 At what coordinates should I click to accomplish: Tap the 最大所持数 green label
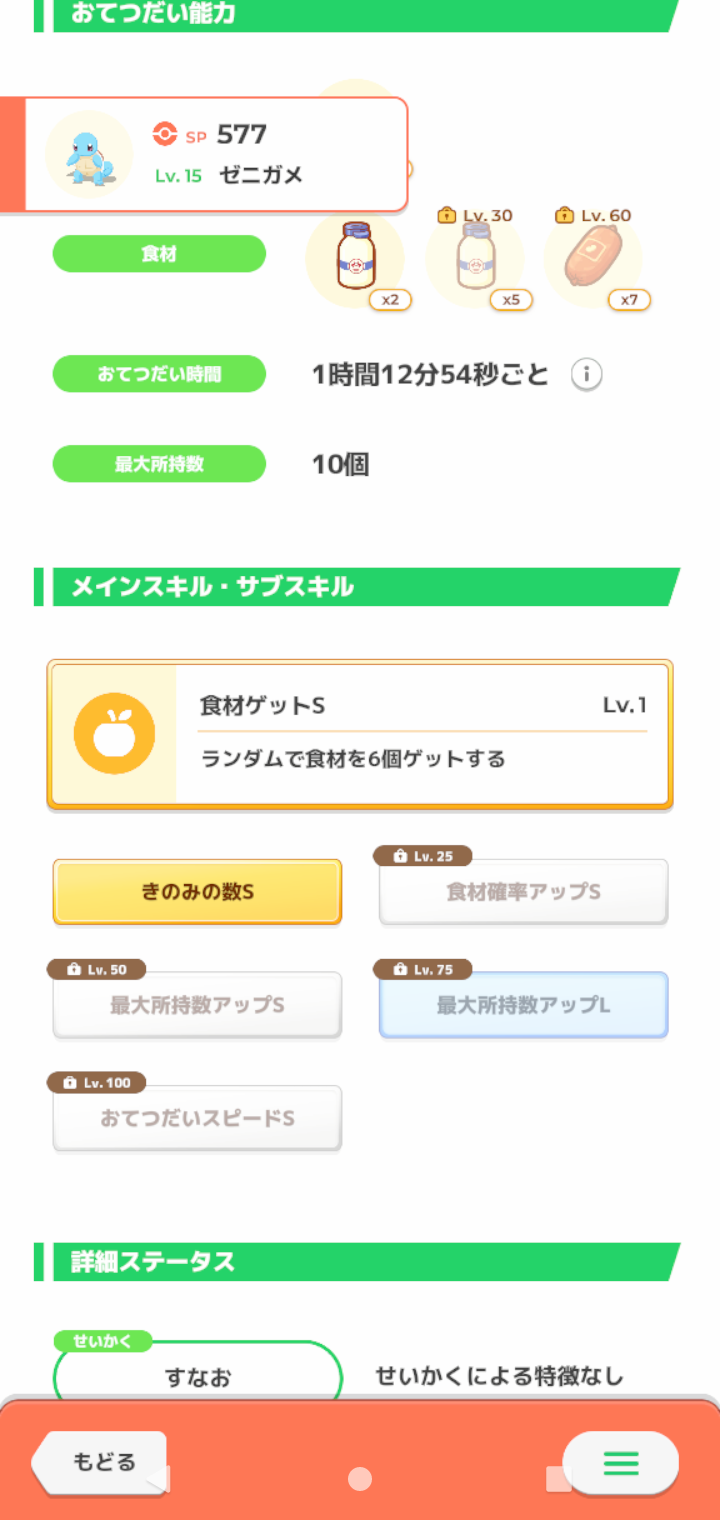coord(159,464)
